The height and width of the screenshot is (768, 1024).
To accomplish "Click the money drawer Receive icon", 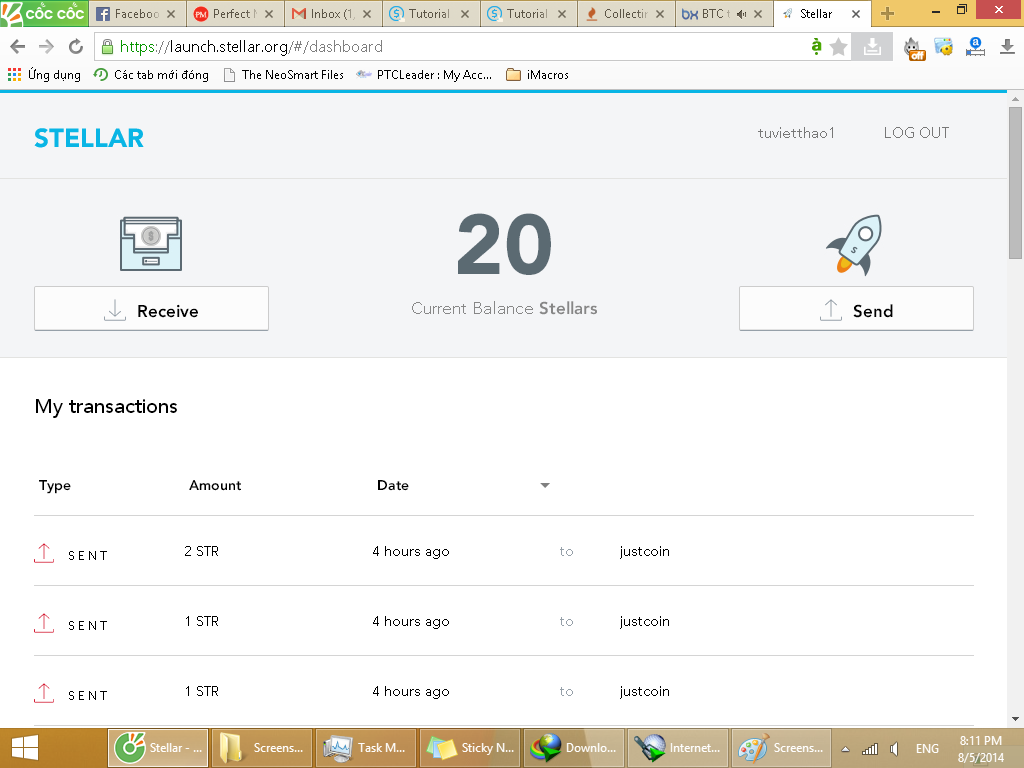I will point(151,244).
